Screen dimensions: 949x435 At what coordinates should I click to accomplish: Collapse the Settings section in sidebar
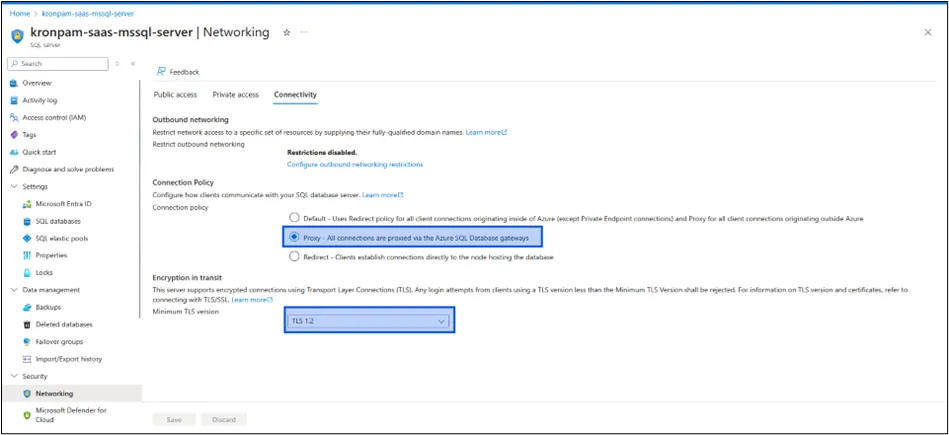14,186
